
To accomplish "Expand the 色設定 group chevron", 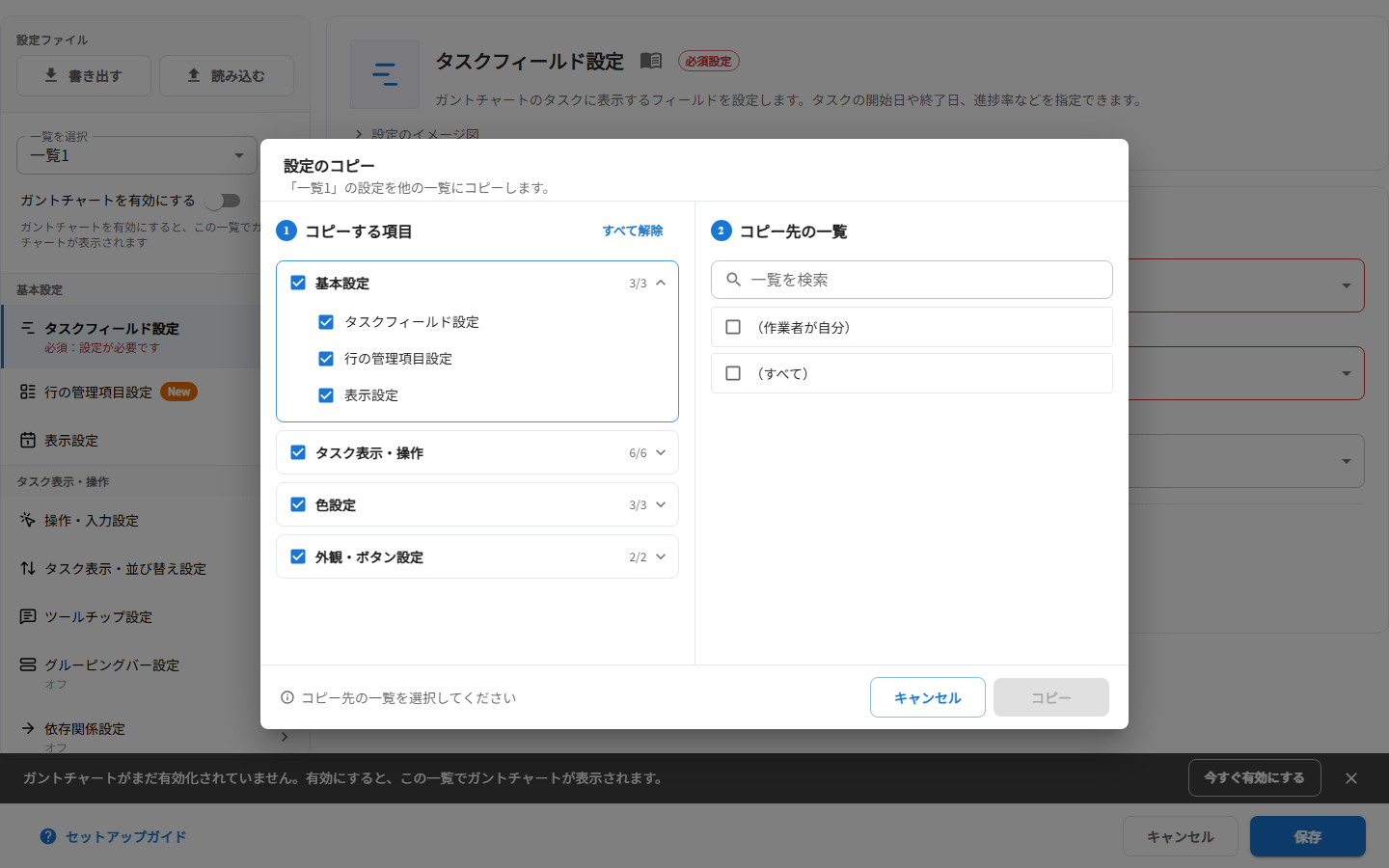I will [661, 504].
